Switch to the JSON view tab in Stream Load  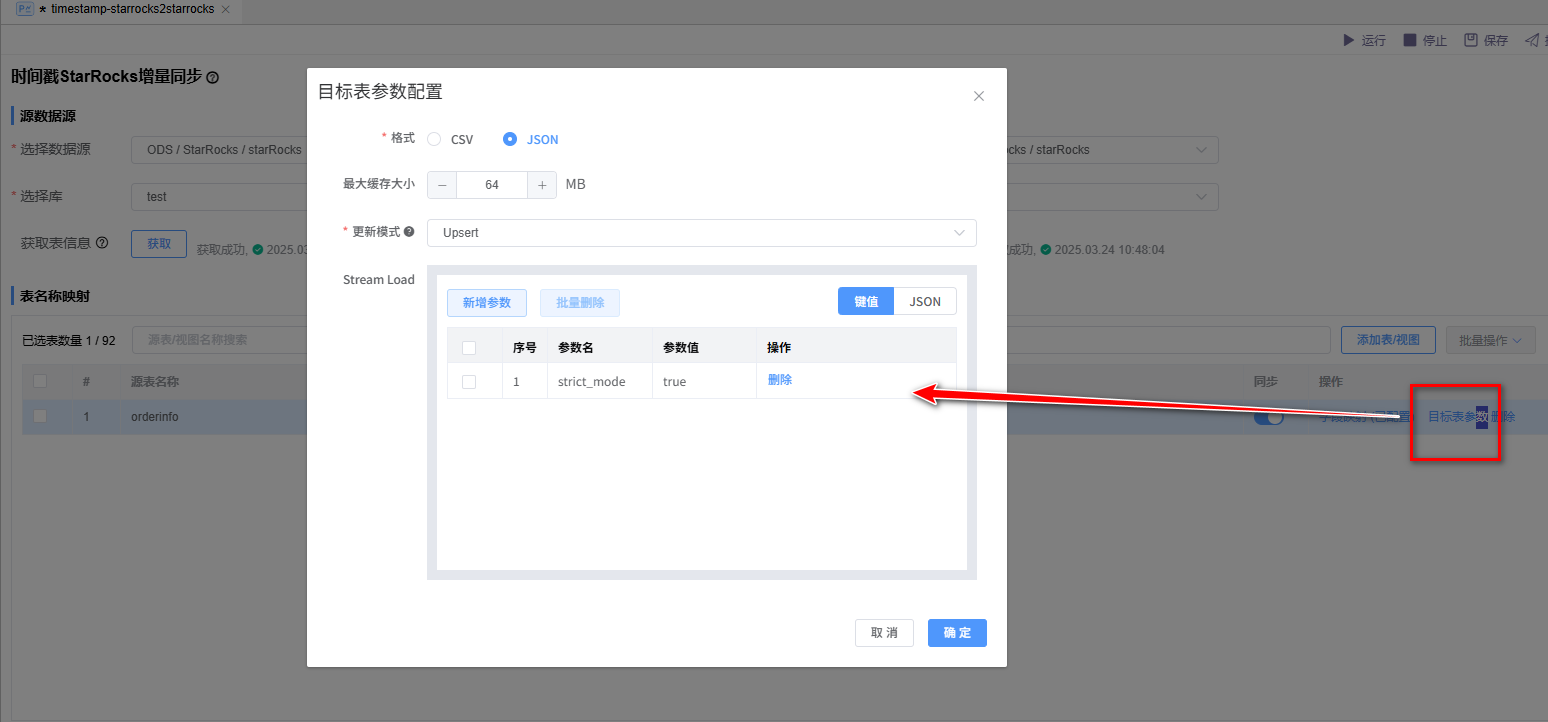click(x=925, y=301)
